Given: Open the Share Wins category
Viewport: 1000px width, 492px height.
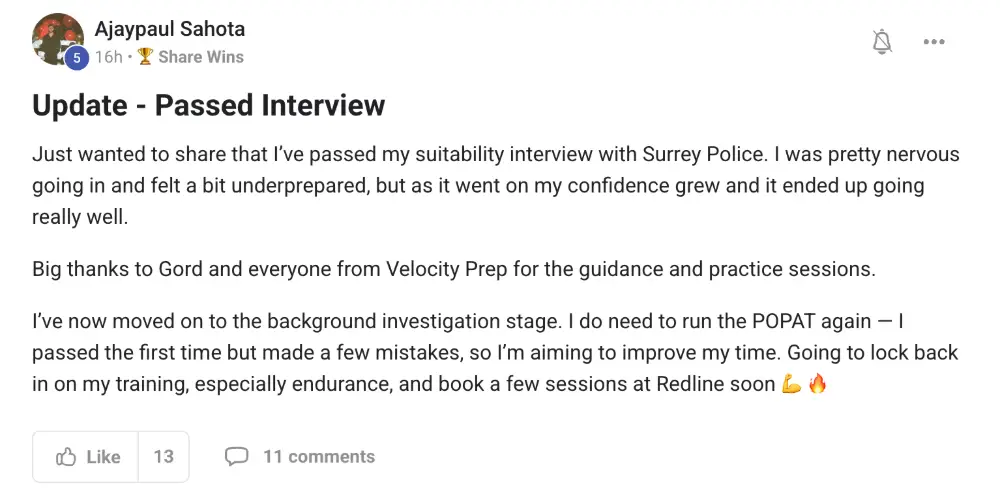Looking at the screenshot, I should [201, 57].
